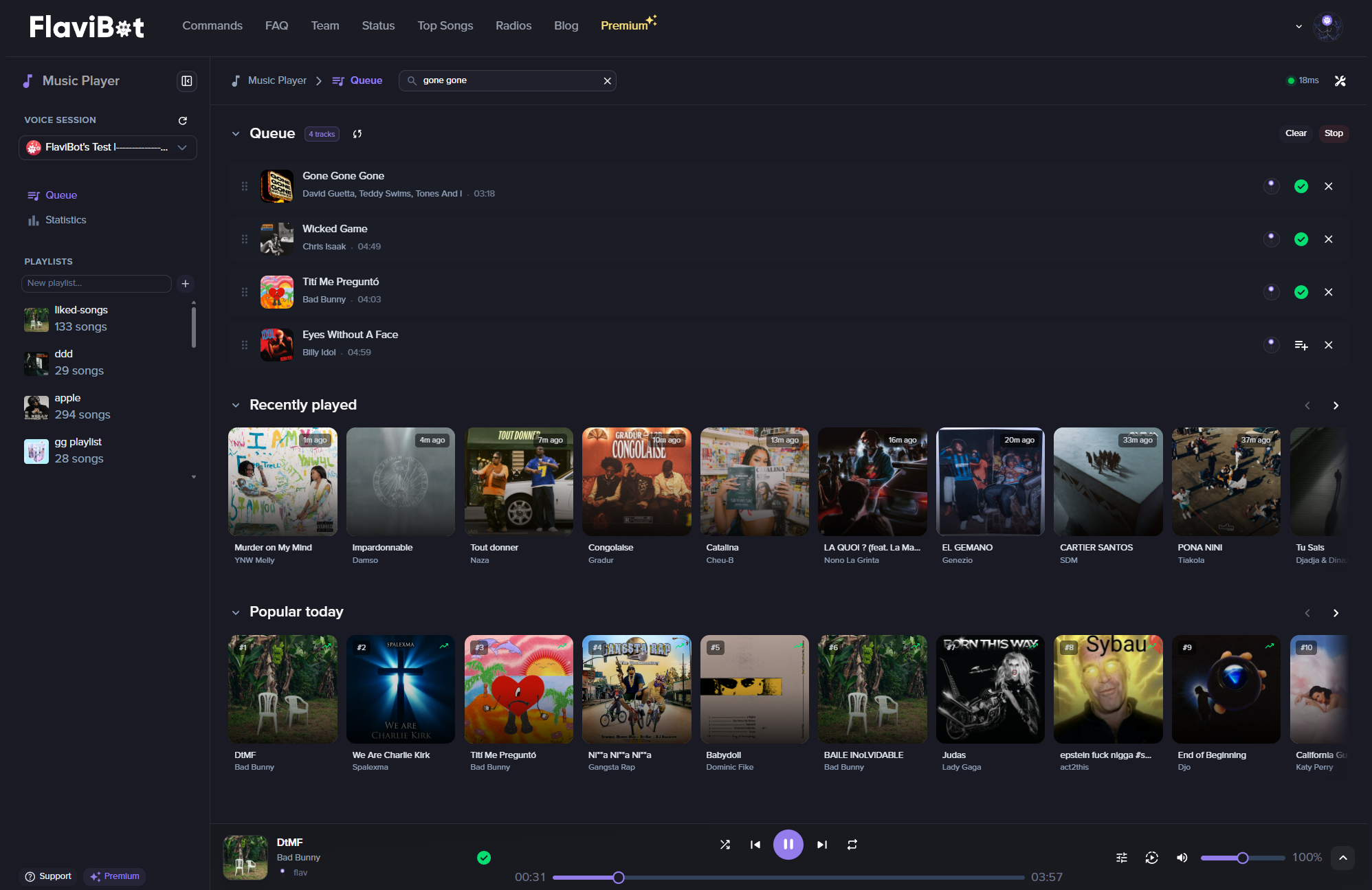Collapse the Music Player sidebar
The image size is (1372, 890).
click(x=186, y=80)
